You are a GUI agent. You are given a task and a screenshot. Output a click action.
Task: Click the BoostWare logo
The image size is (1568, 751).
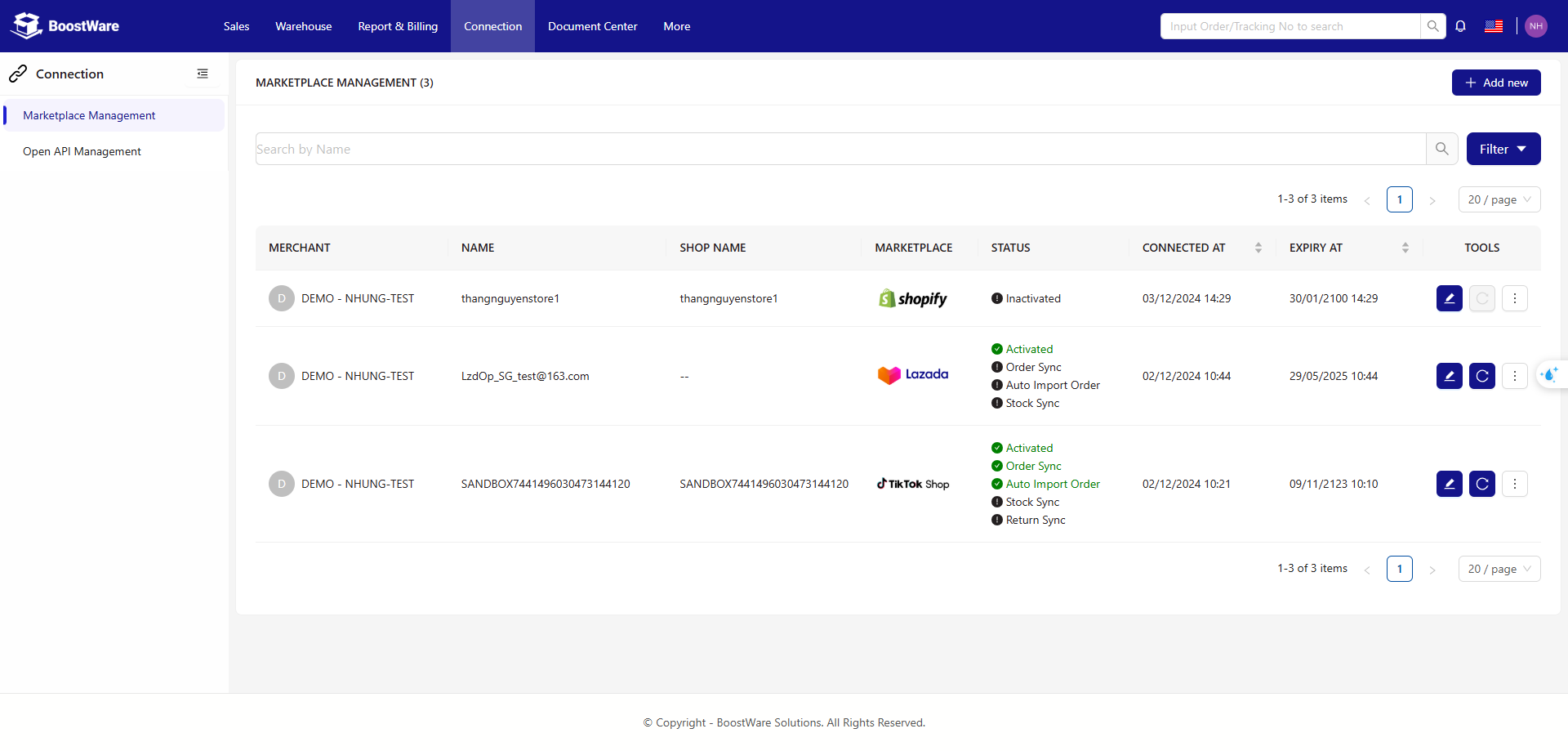(x=65, y=26)
